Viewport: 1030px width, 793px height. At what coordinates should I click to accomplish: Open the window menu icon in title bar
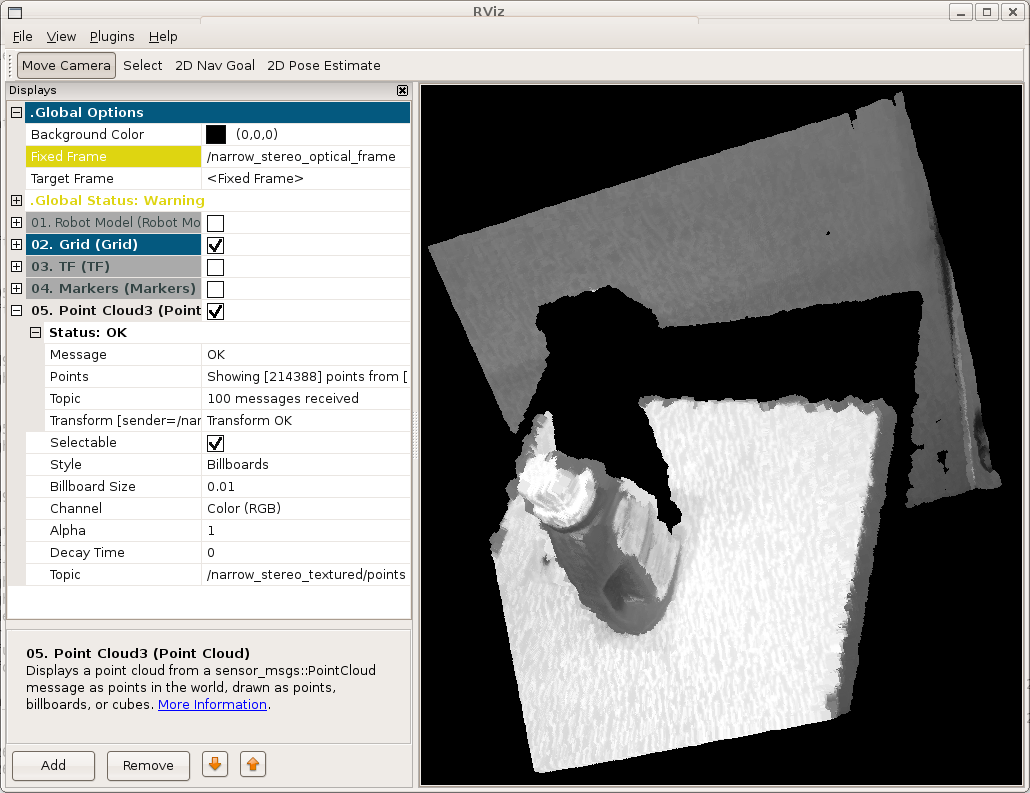pyautogui.click(x=14, y=12)
